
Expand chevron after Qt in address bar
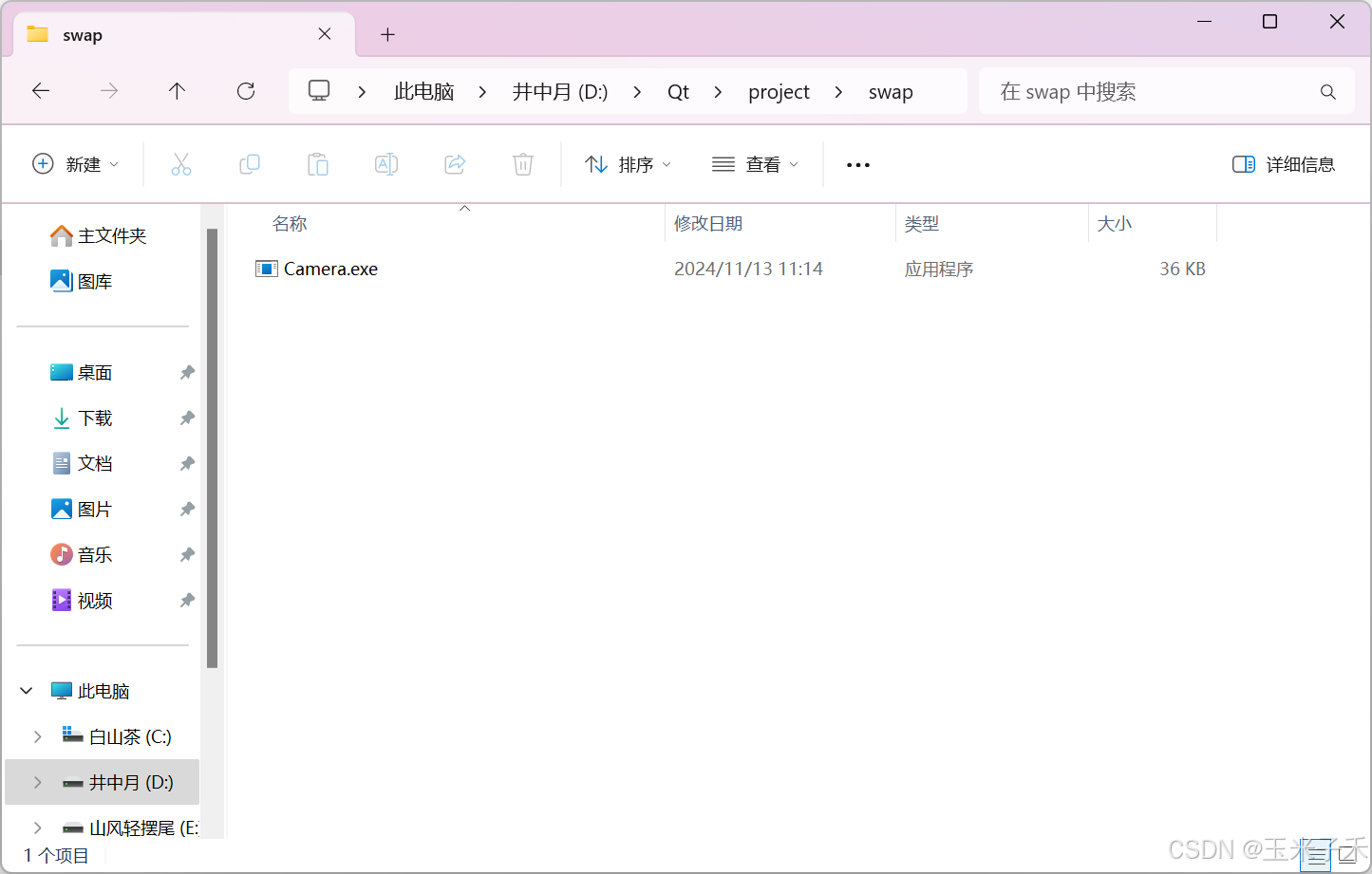click(718, 92)
